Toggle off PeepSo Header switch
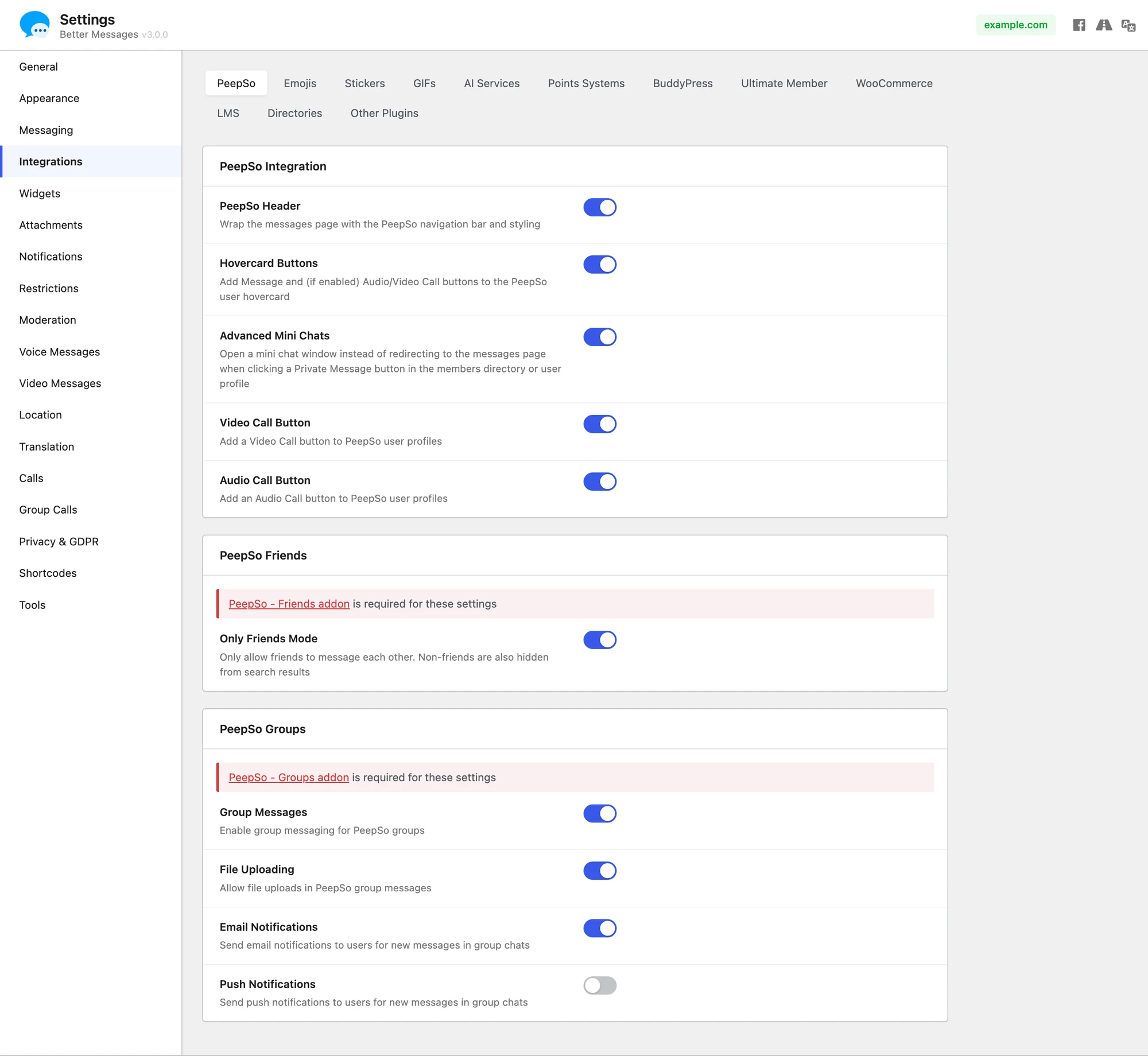This screenshot has height=1056, width=1148. [x=600, y=207]
